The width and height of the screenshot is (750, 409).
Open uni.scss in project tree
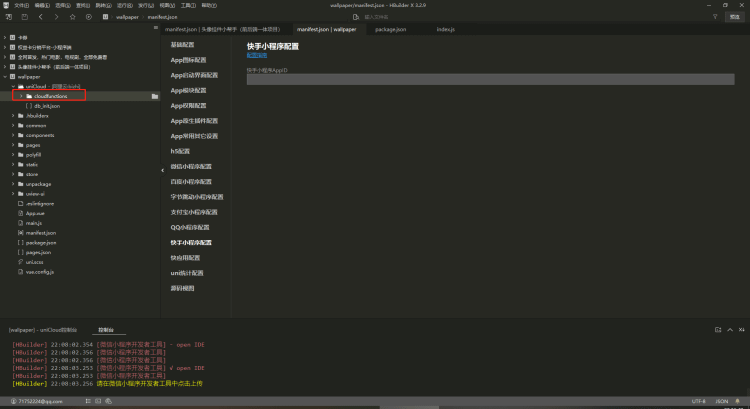34,262
